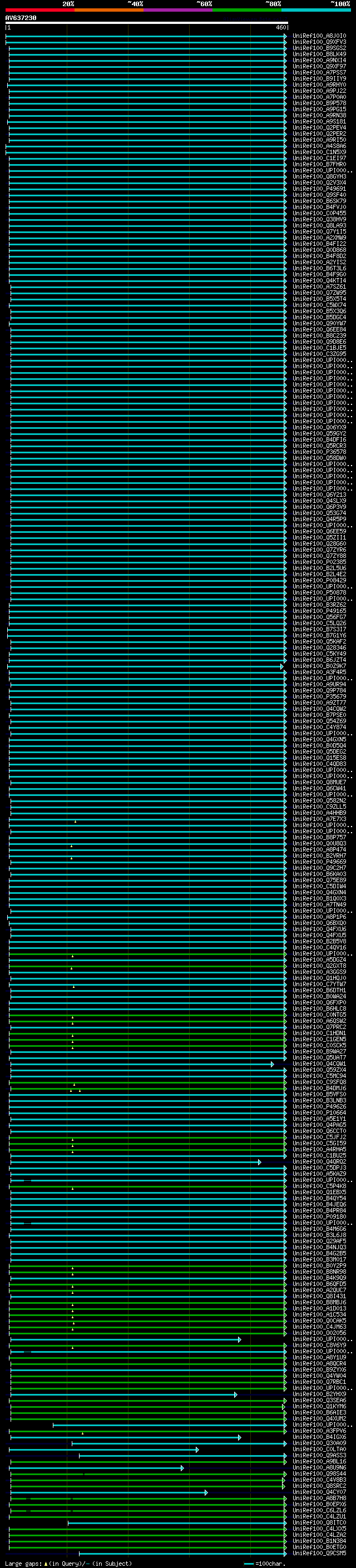356x1568 pixels.
Task: Click the Large gaps legend text
Action: tap(69, 1563)
